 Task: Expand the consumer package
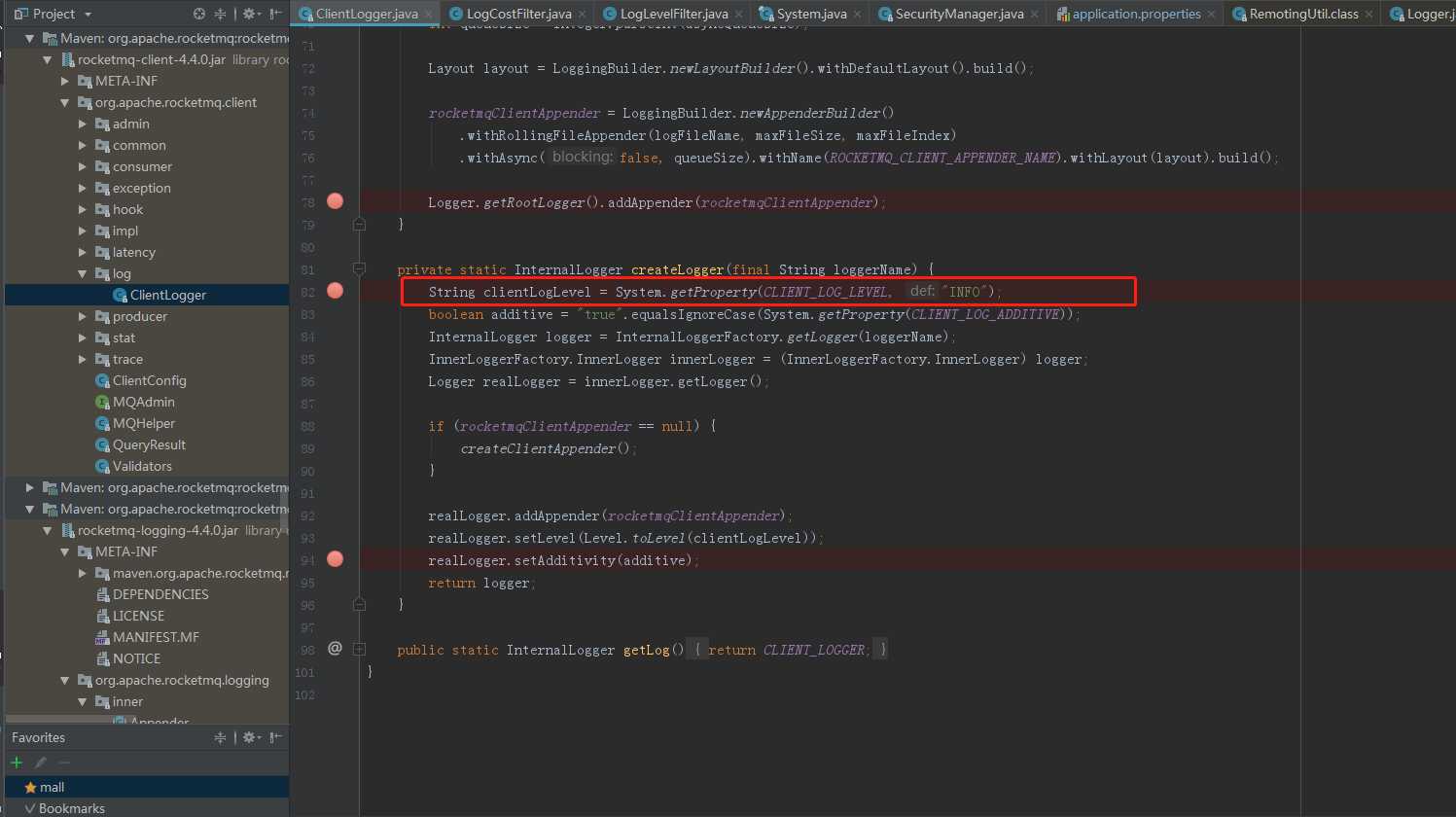(x=83, y=166)
